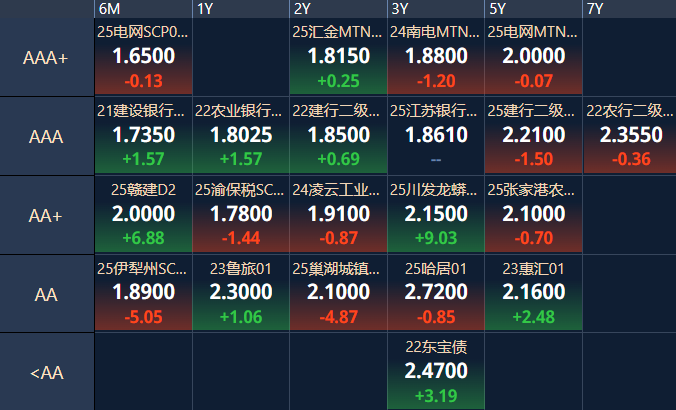Click the <AA rating row header
This screenshot has width=676, height=410.
[x=46, y=372]
